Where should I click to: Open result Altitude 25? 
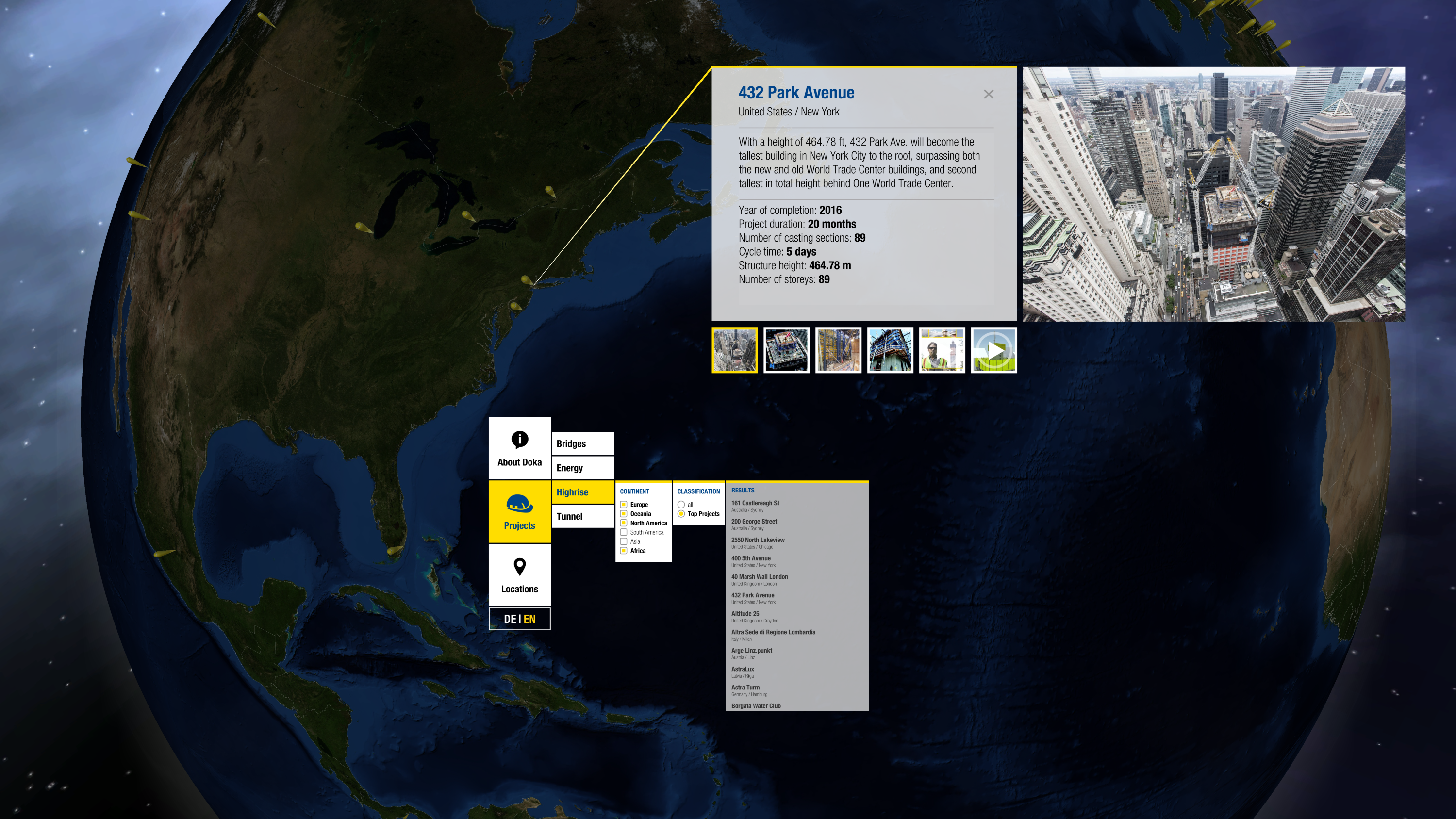[797, 617]
